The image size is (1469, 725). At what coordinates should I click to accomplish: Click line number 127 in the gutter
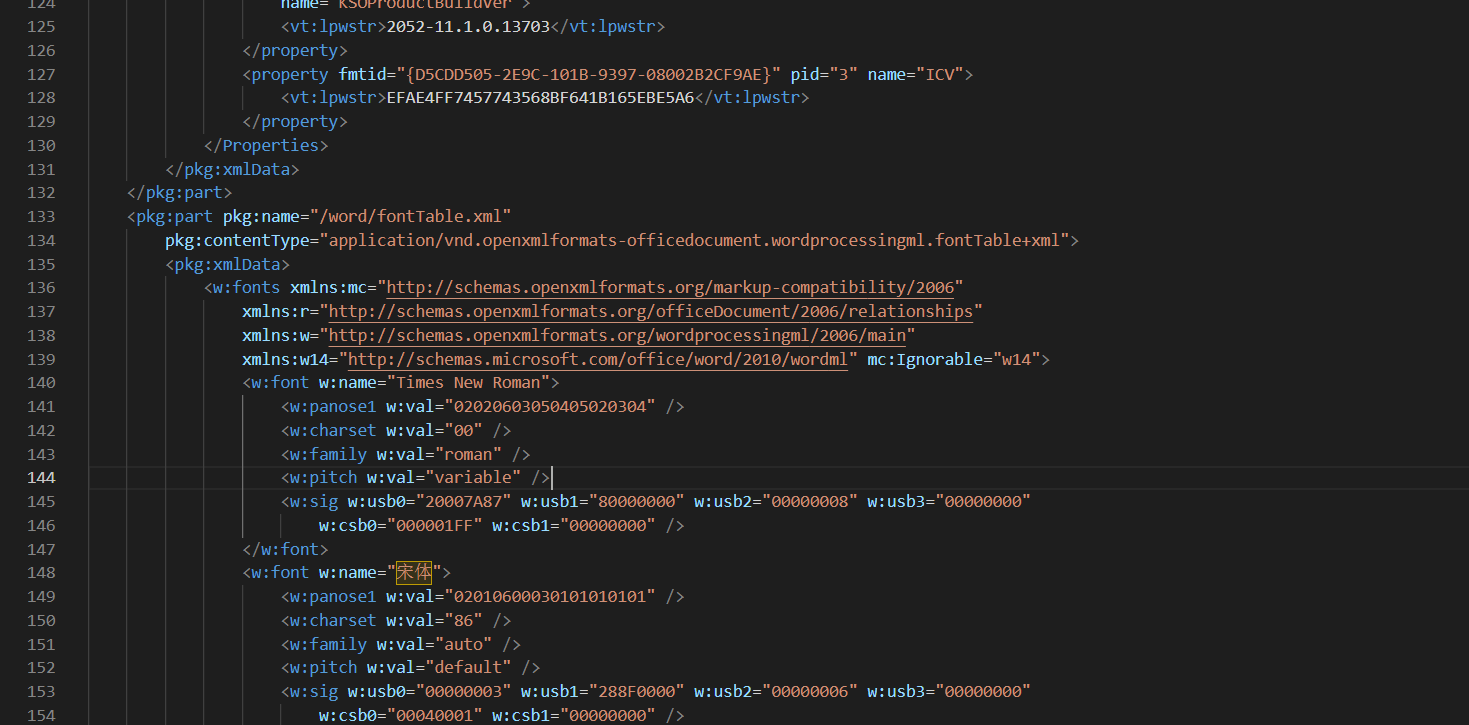(x=41, y=74)
